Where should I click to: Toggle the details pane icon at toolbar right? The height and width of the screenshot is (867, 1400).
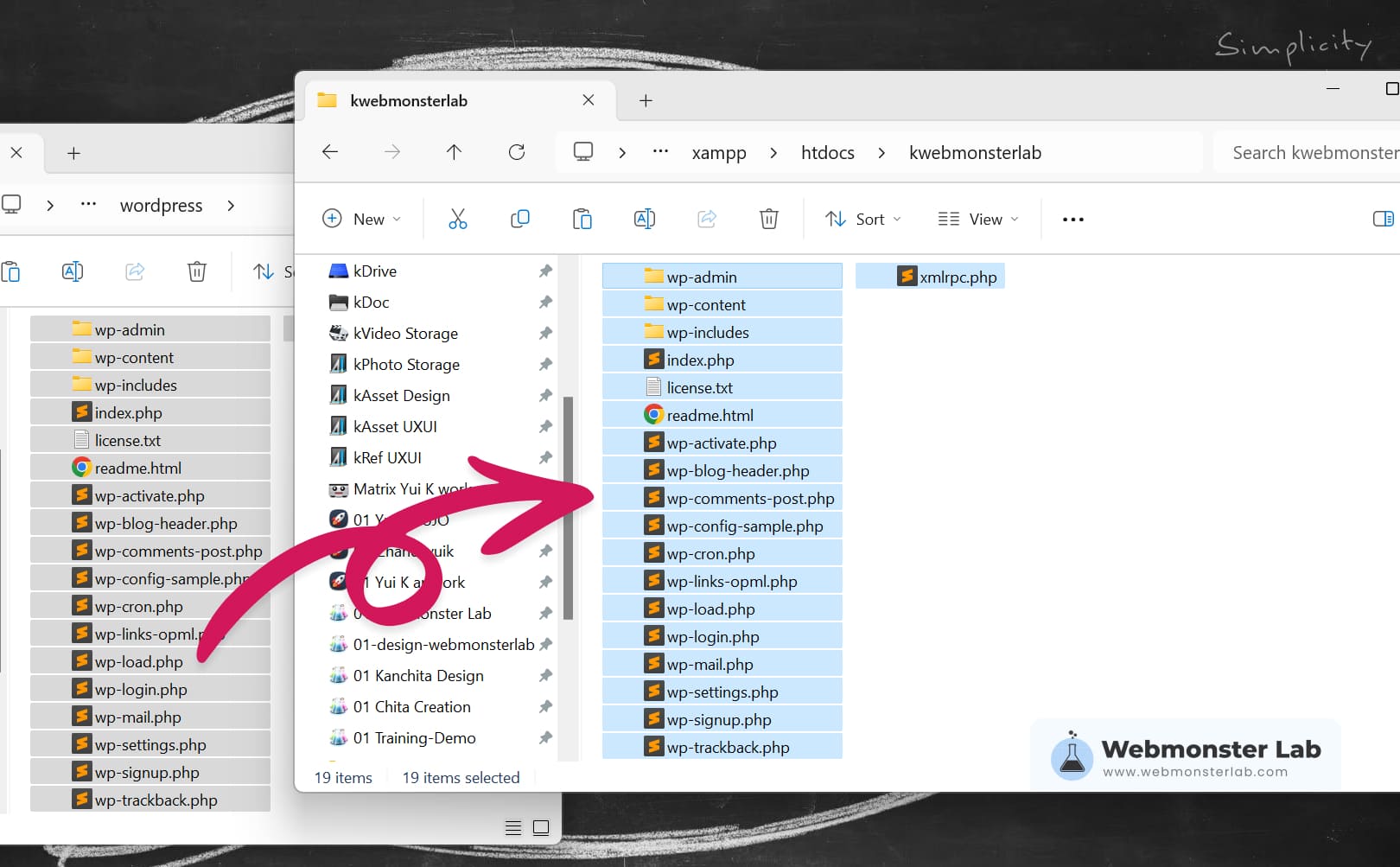click(x=1384, y=219)
